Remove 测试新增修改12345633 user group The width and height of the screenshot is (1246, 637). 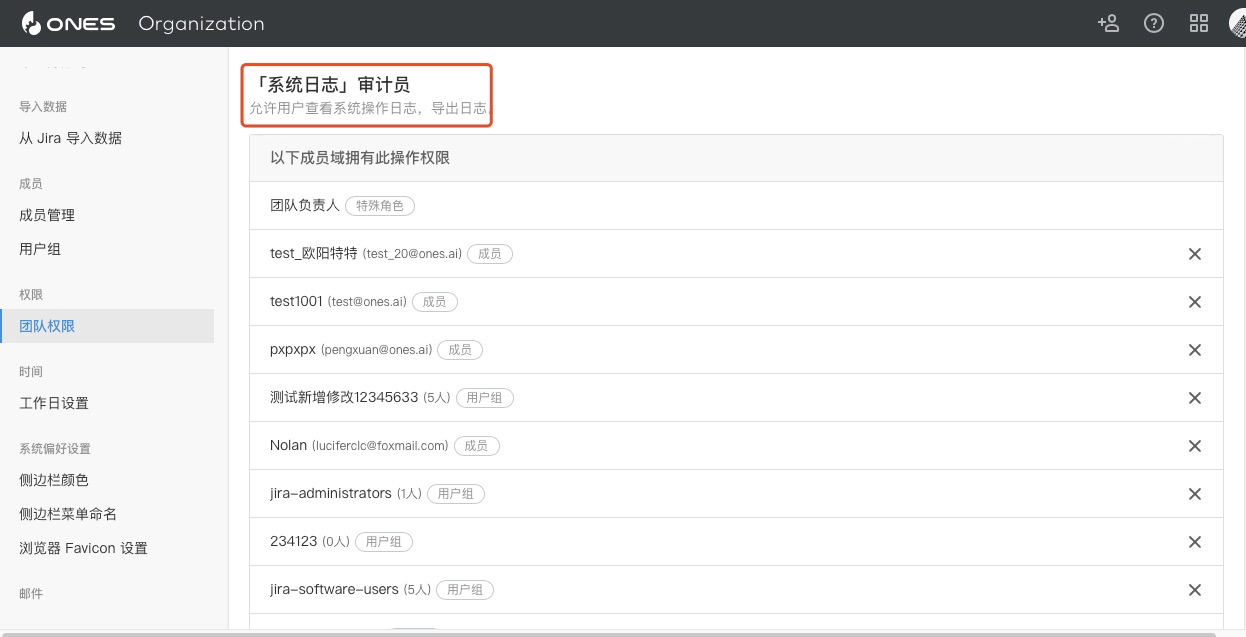[1194, 398]
